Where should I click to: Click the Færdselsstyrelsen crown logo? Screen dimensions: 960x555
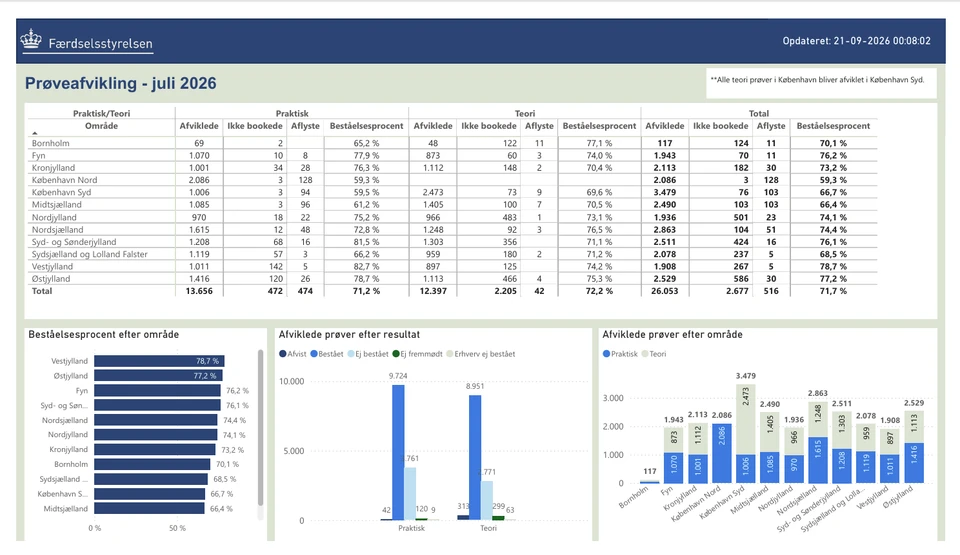click(31, 40)
